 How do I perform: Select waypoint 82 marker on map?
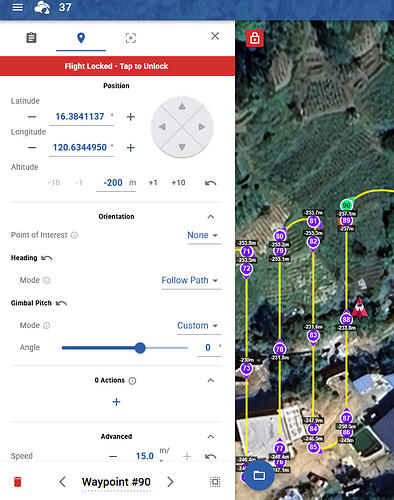point(313,242)
